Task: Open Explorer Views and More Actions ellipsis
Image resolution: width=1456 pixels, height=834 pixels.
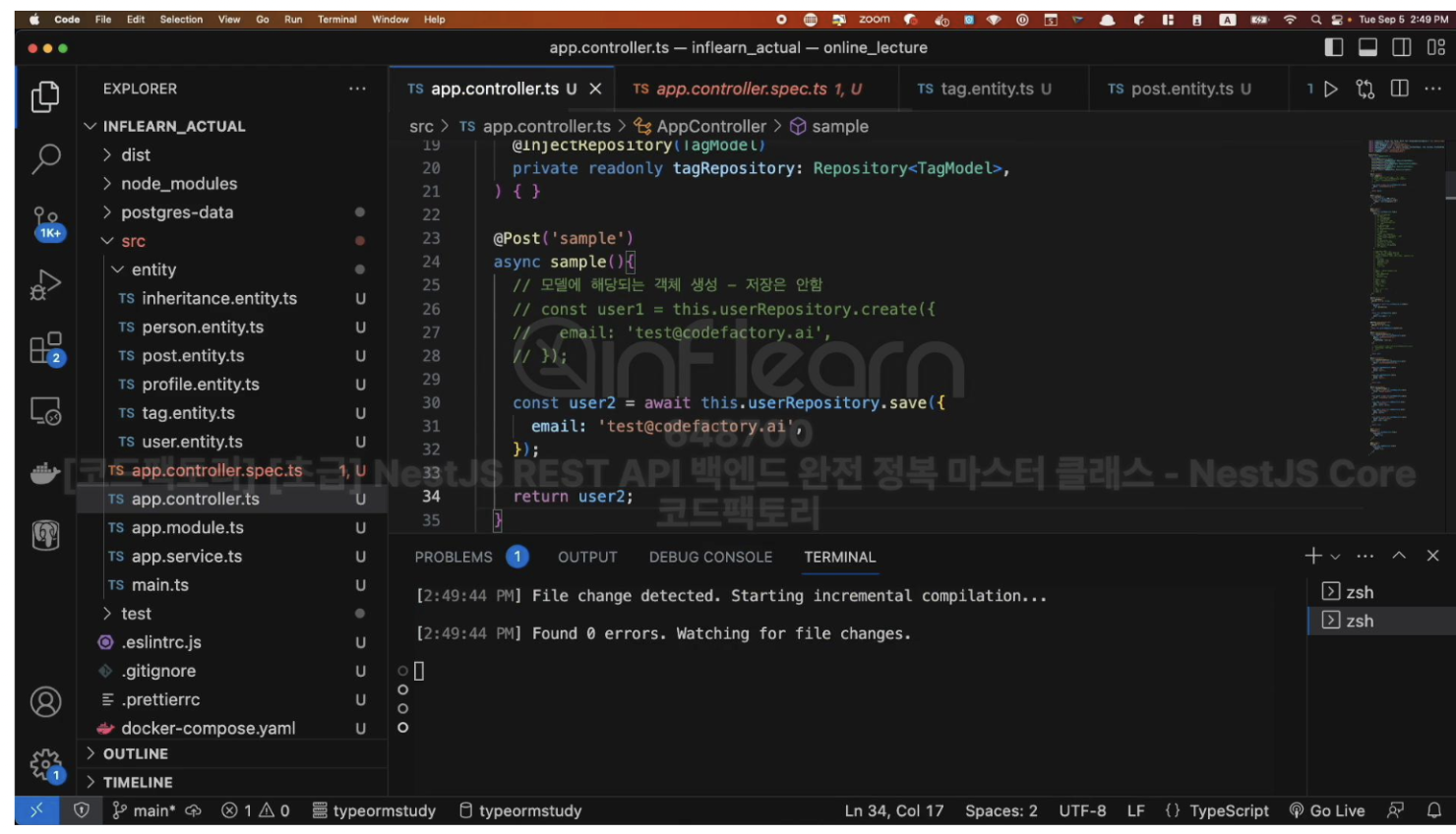Action: [357, 89]
